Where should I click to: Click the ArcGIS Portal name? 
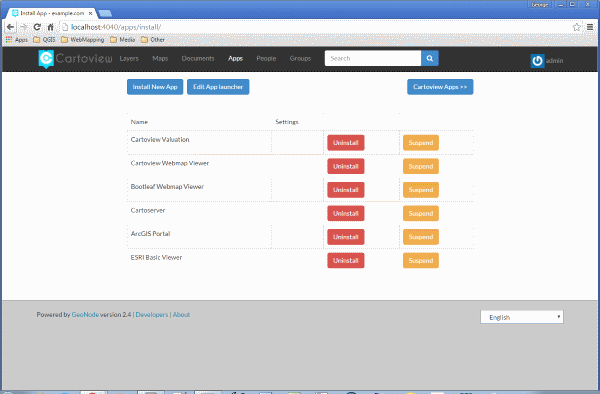(x=150, y=234)
